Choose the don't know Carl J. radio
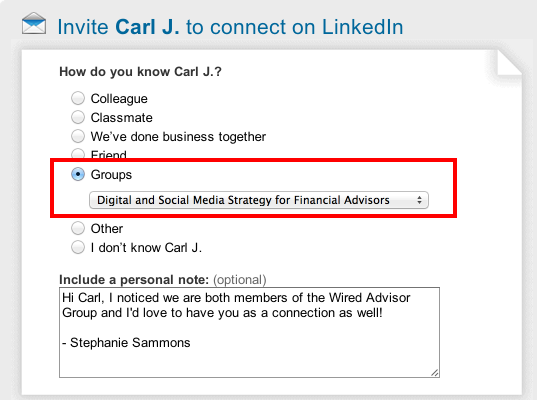Screen dimensions: 537x400 pos(78,247)
